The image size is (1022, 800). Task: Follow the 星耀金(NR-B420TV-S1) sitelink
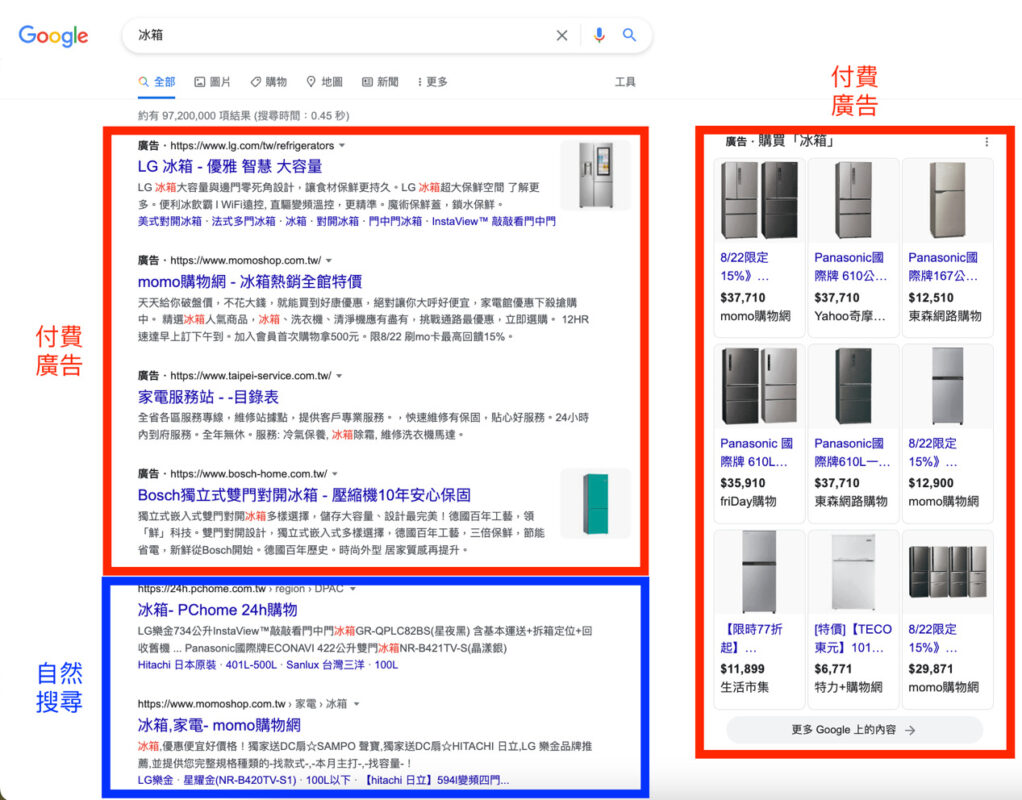pos(239,780)
